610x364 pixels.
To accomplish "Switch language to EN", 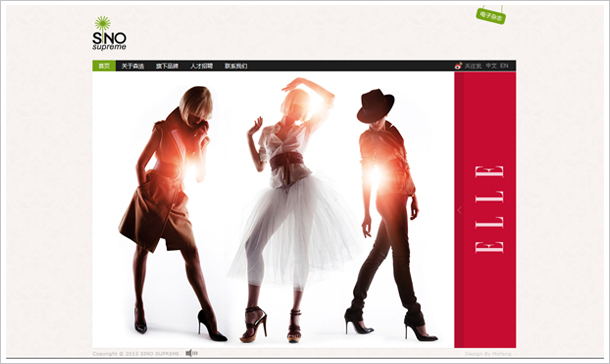I will pyautogui.click(x=504, y=66).
